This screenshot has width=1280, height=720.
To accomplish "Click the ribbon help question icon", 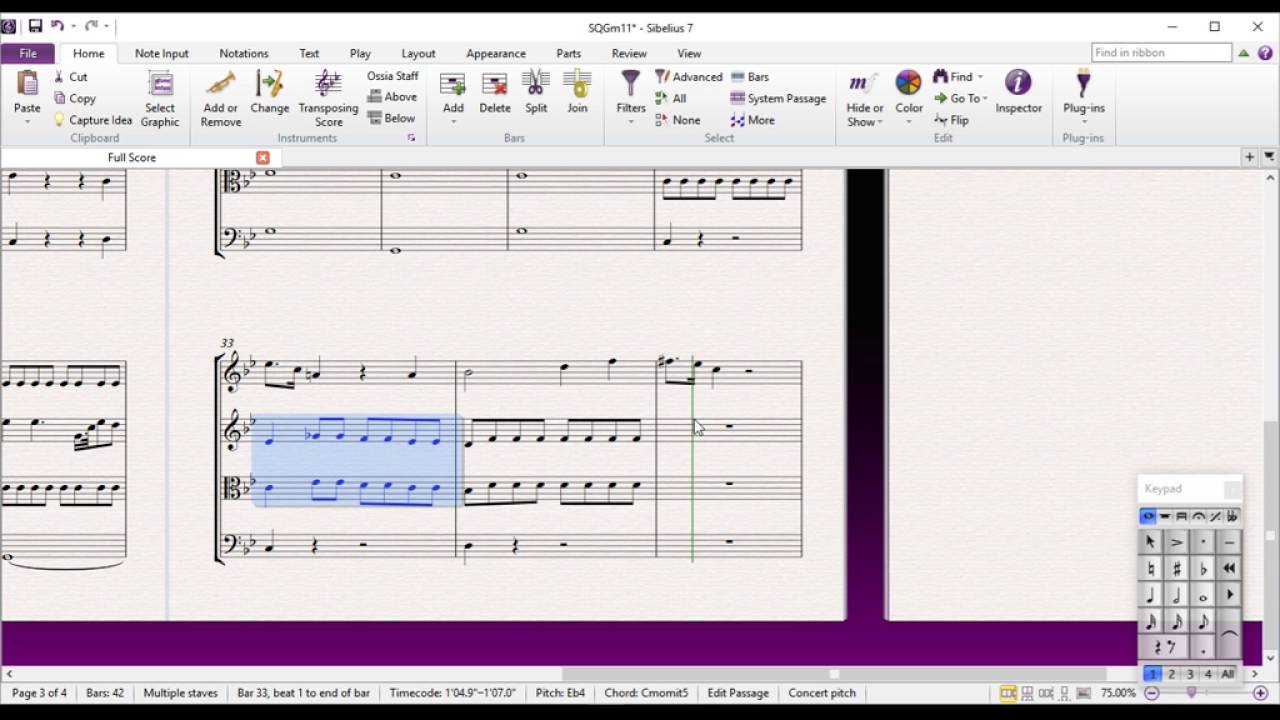I will 1265,53.
